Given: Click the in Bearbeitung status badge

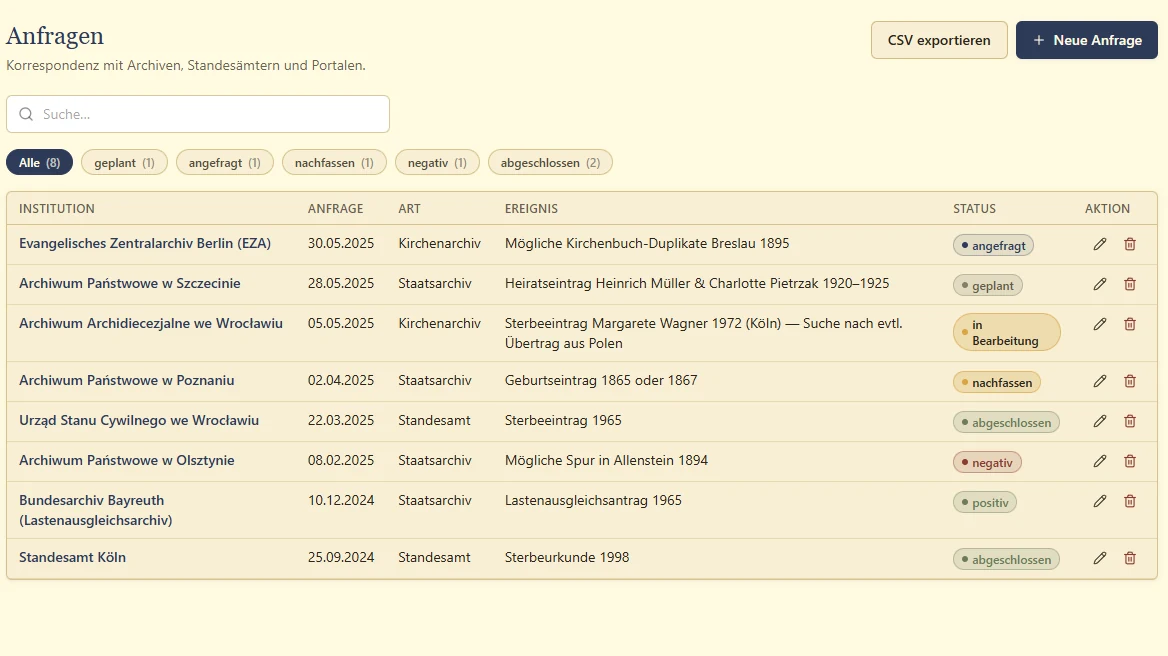Looking at the screenshot, I should tap(1006, 333).
